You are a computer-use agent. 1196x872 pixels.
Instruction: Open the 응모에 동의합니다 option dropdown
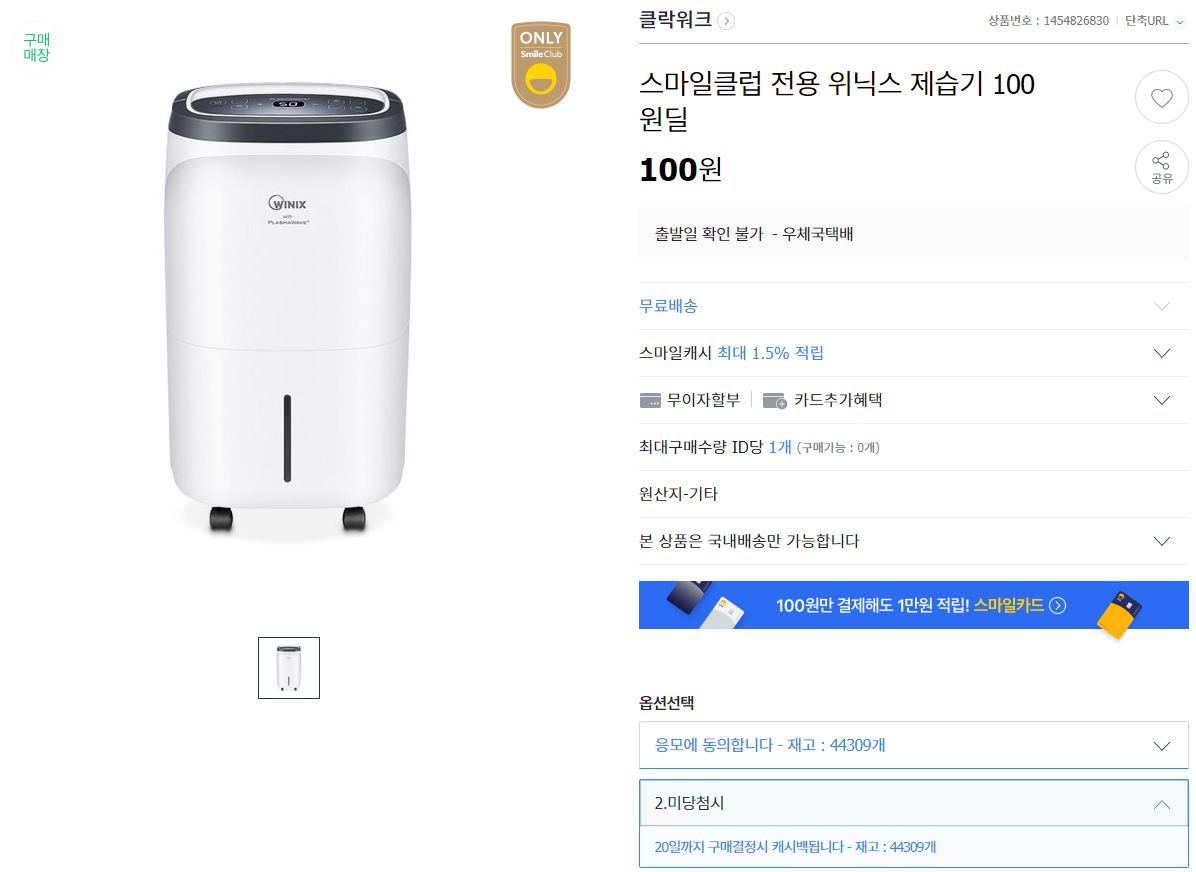1161,745
